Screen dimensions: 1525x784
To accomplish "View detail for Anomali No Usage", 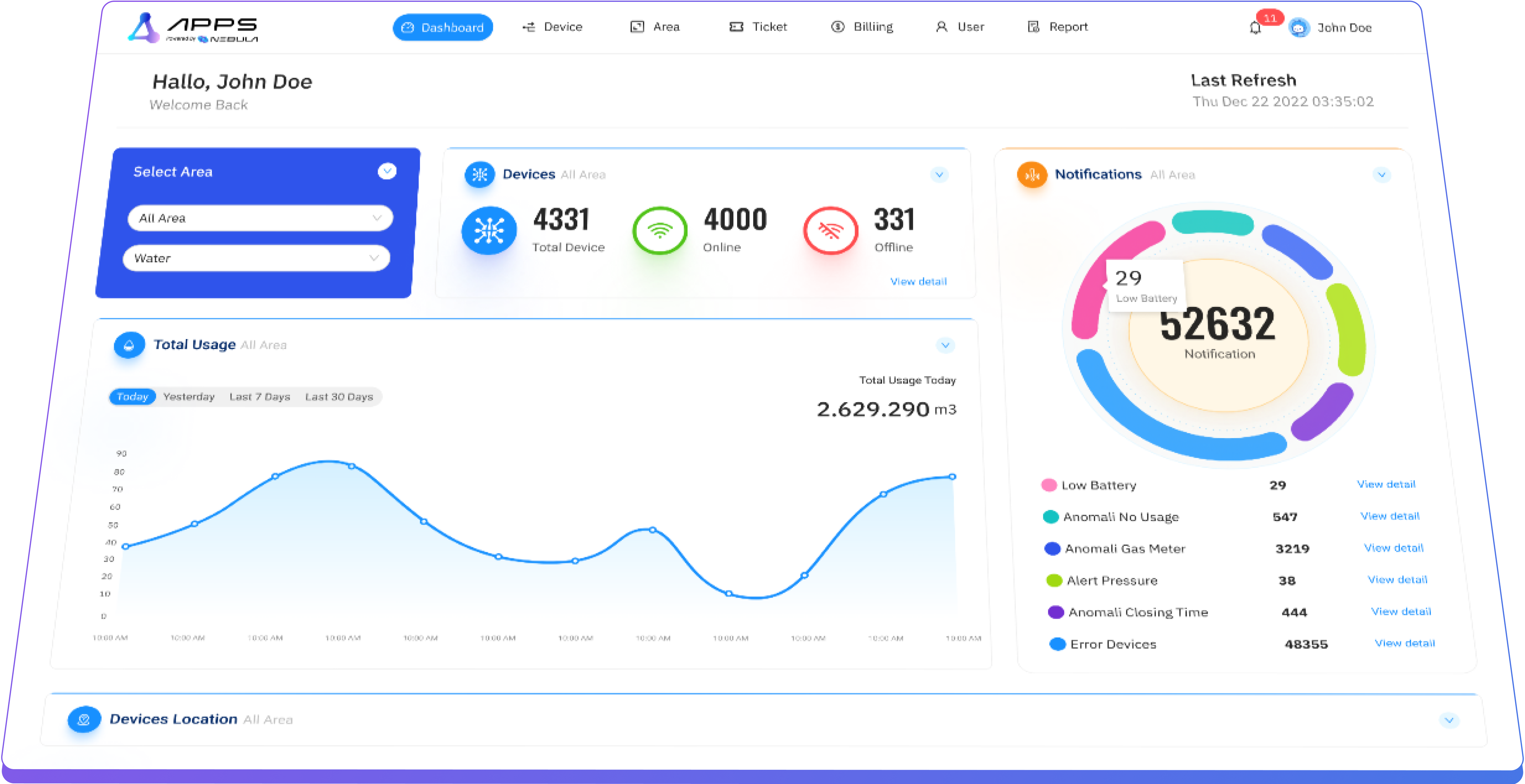I will (x=1389, y=516).
